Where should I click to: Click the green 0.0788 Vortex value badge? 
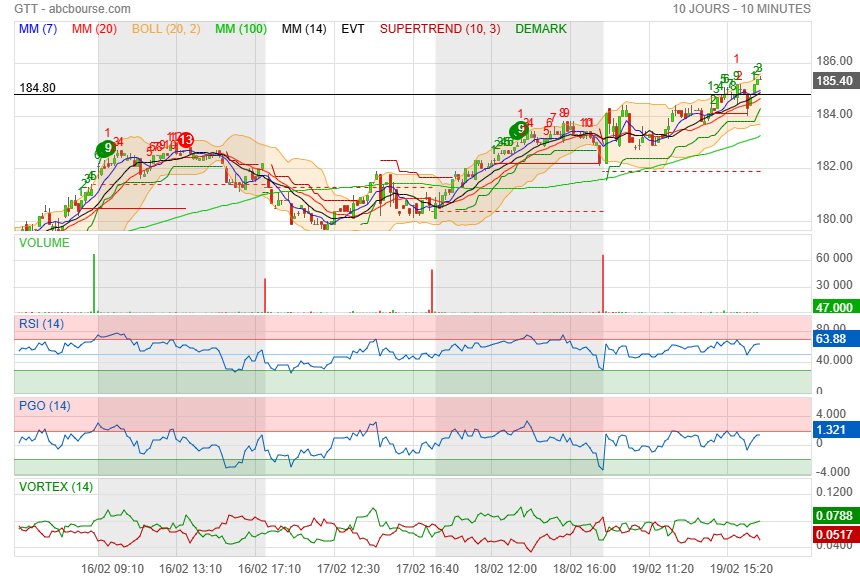834,517
